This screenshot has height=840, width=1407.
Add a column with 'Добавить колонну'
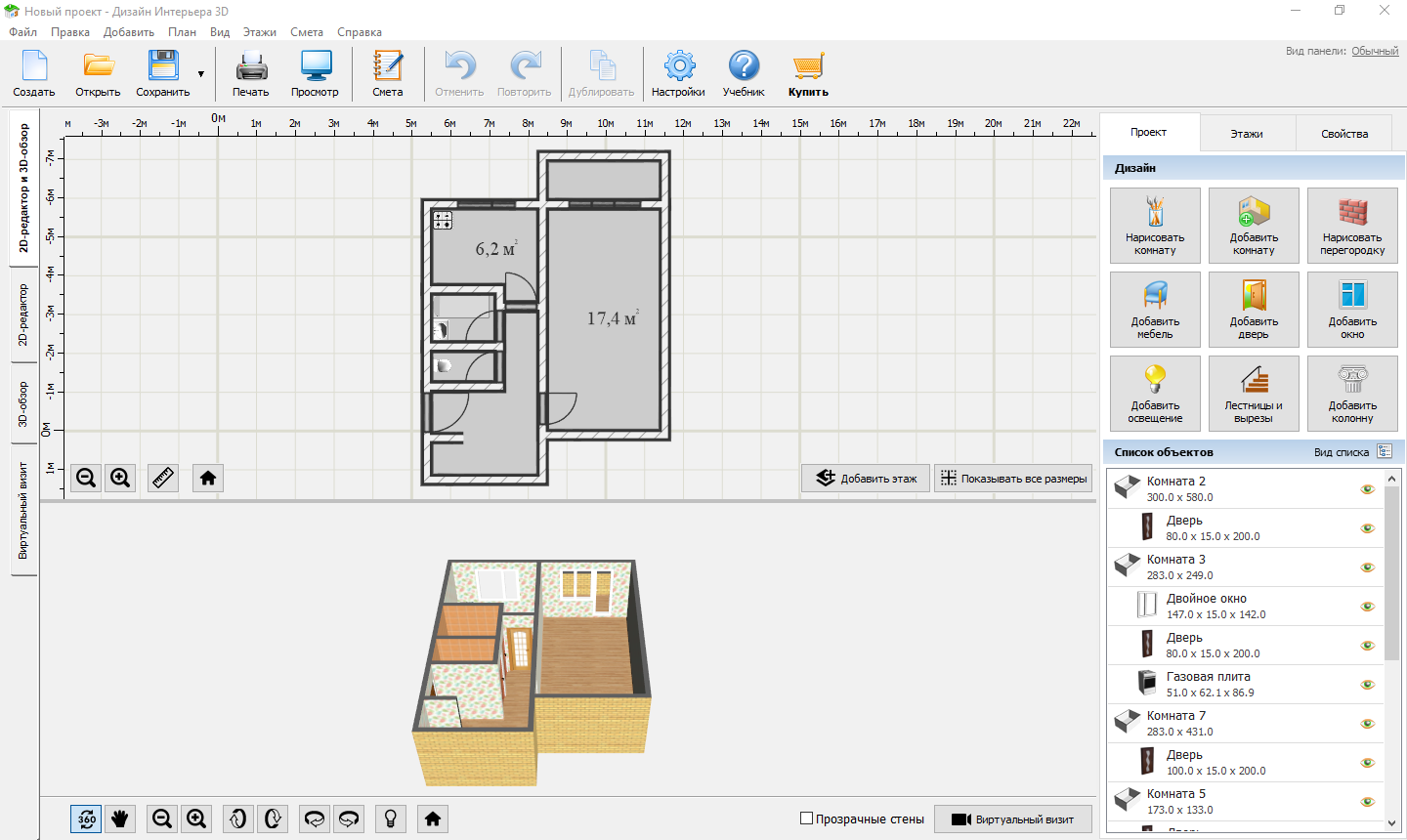click(x=1352, y=394)
